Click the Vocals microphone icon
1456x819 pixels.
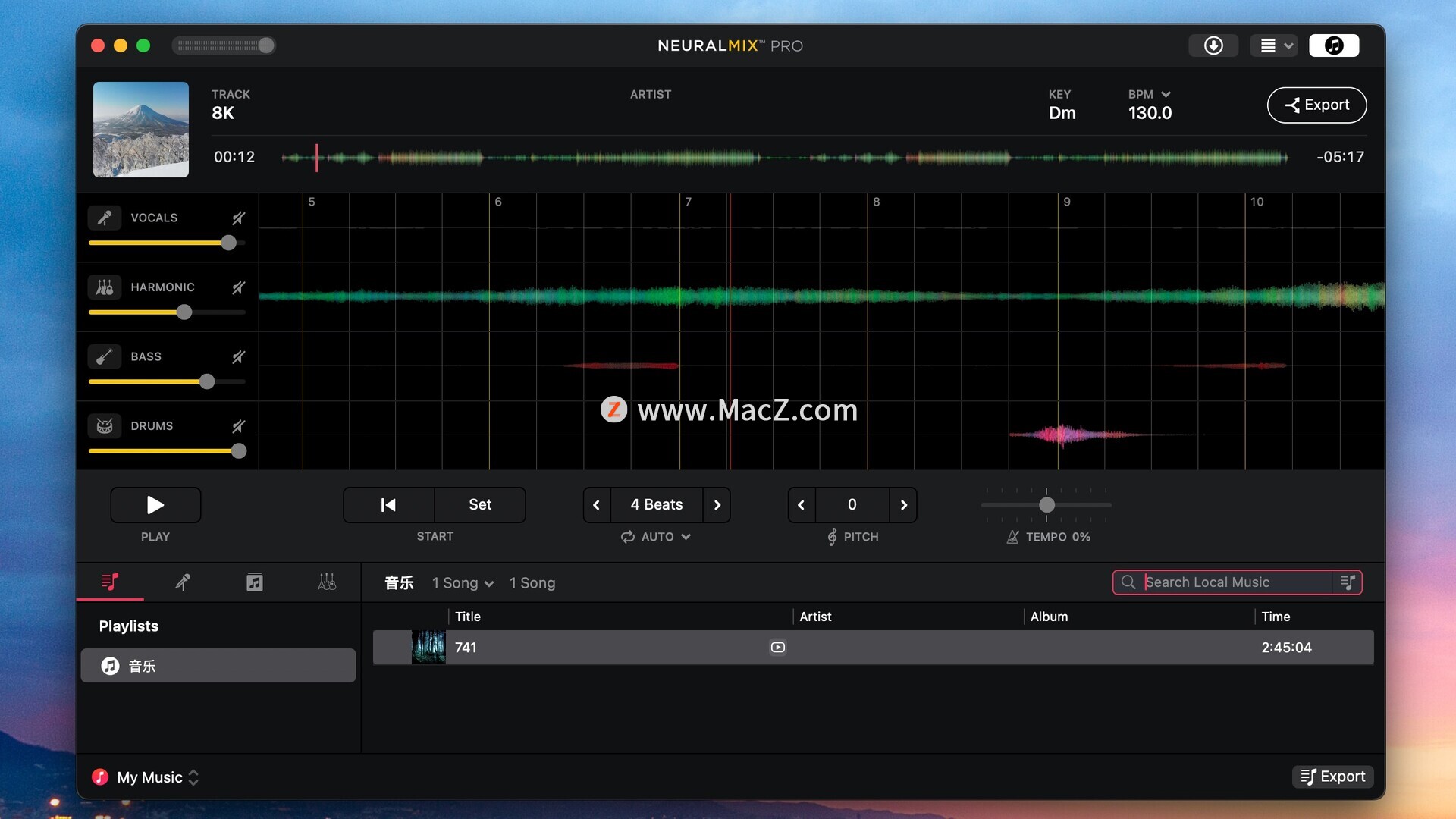(x=105, y=218)
